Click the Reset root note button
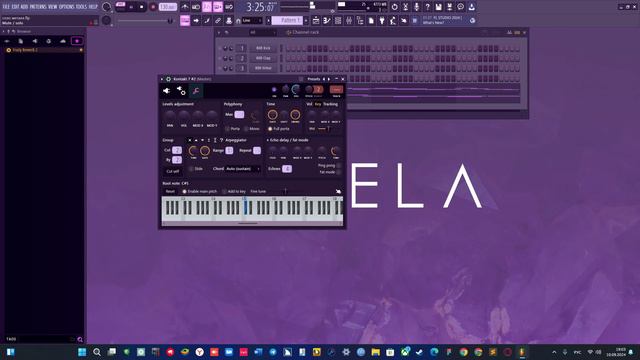The image size is (640, 360). [x=170, y=191]
